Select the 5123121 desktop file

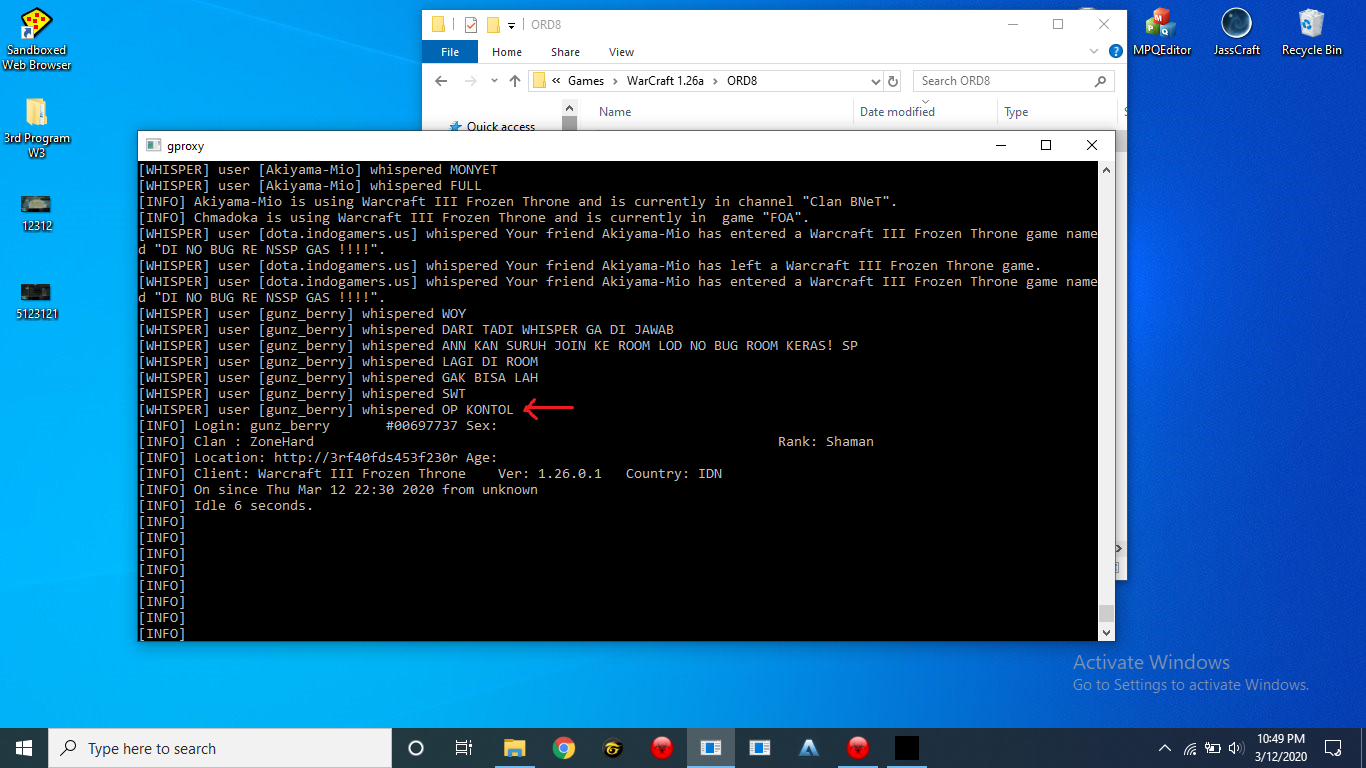[36, 299]
